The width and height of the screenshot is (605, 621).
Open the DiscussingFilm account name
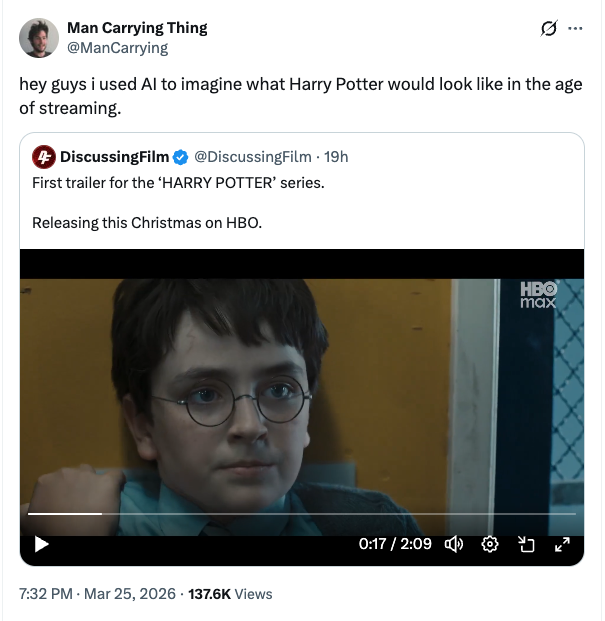click(x=114, y=157)
